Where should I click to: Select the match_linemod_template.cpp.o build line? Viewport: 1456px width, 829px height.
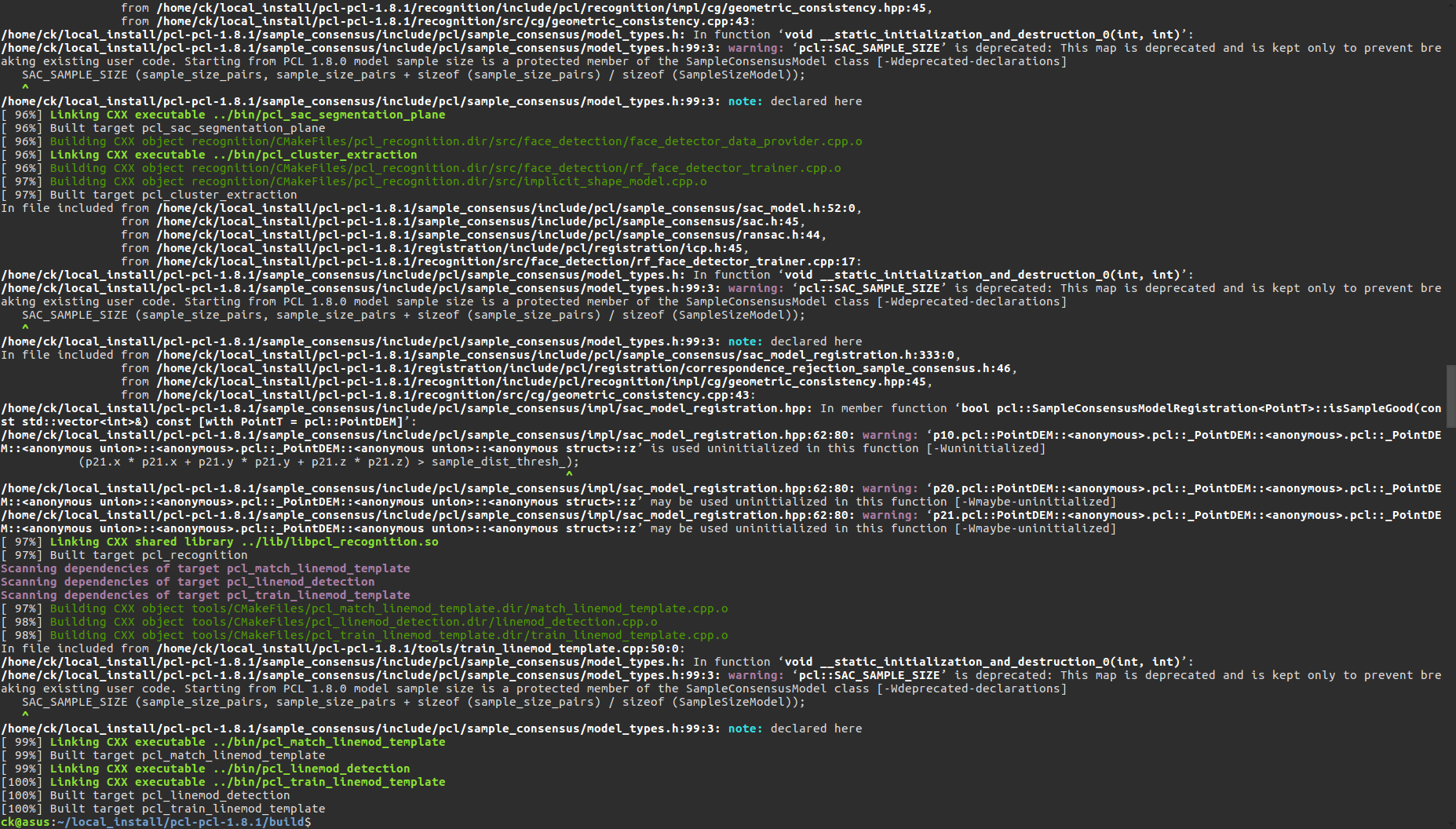(x=389, y=608)
